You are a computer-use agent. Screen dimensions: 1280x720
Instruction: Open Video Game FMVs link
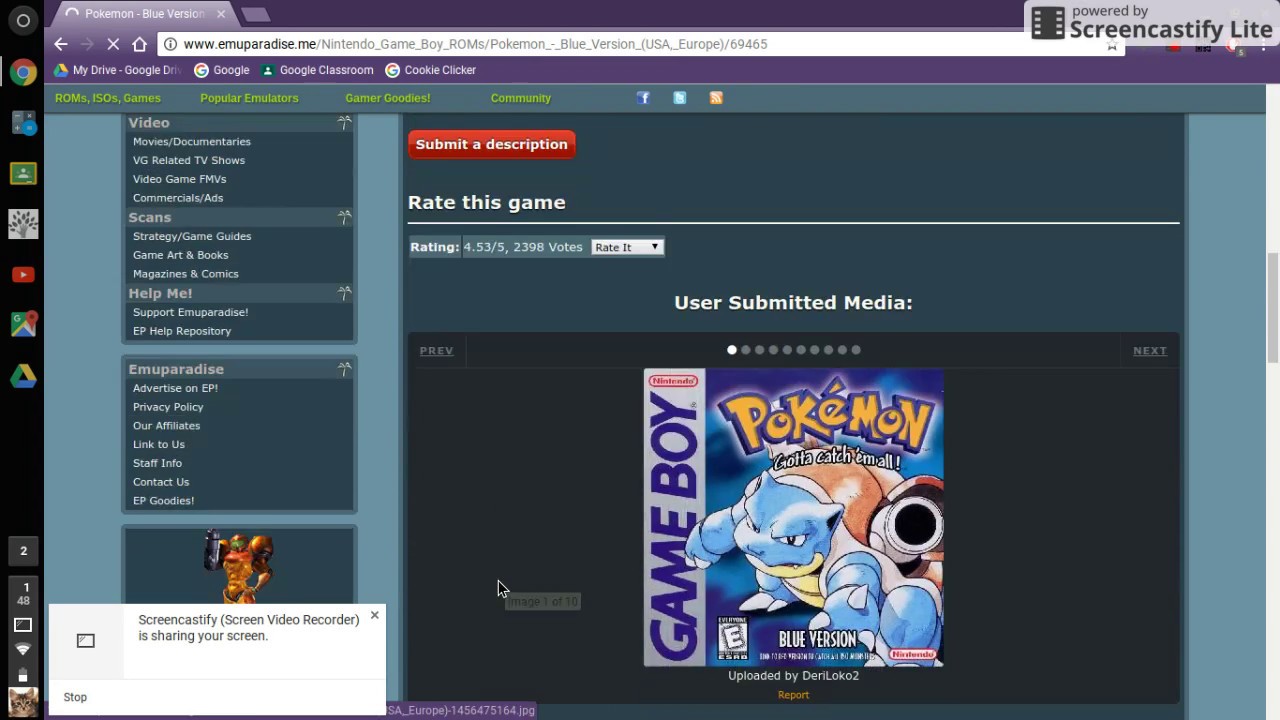(180, 179)
